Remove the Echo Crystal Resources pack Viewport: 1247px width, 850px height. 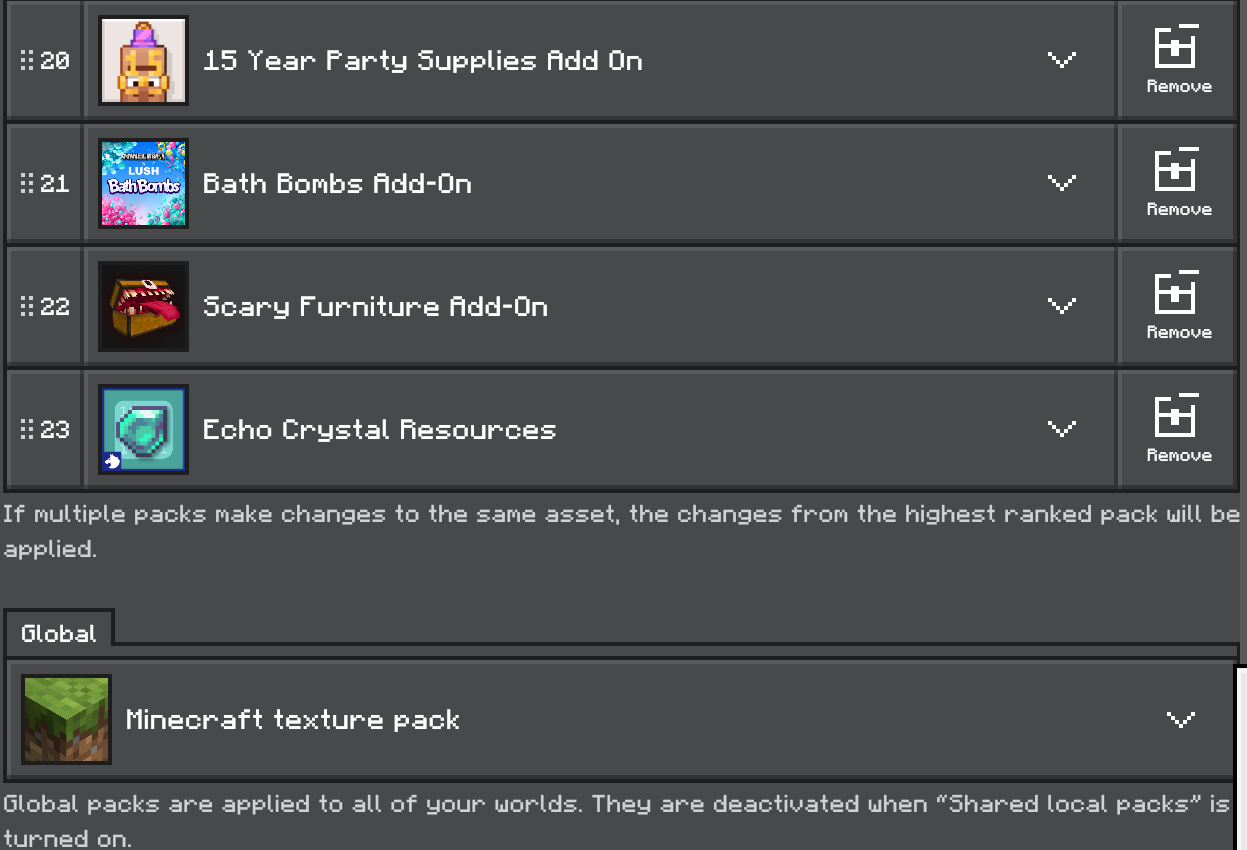point(1178,429)
